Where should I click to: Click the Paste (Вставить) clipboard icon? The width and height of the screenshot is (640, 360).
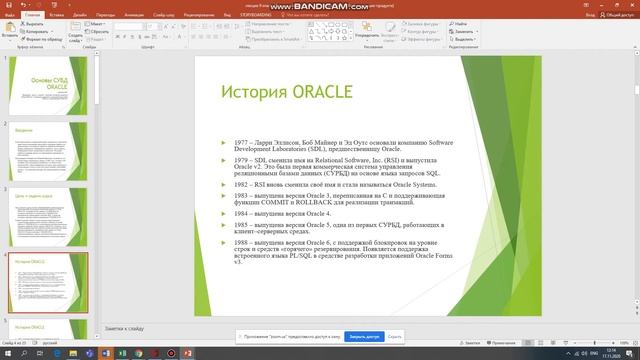coord(10,28)
